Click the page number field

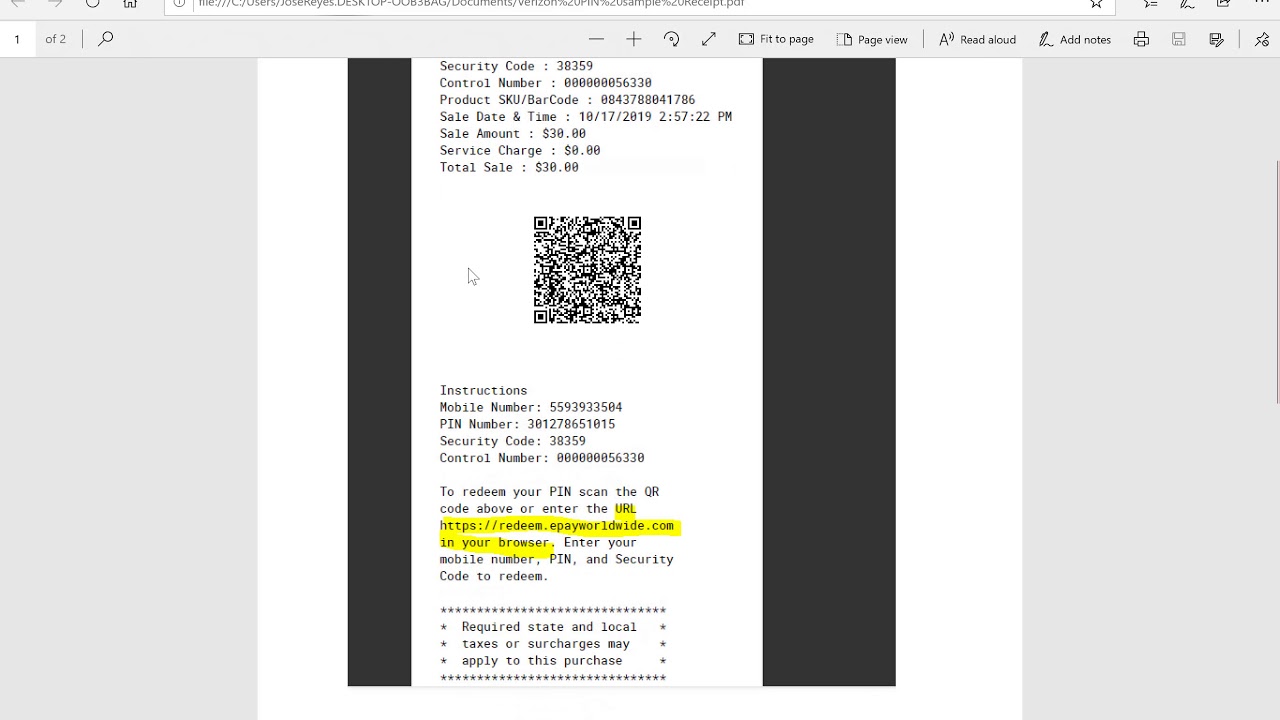pos(17,39)
